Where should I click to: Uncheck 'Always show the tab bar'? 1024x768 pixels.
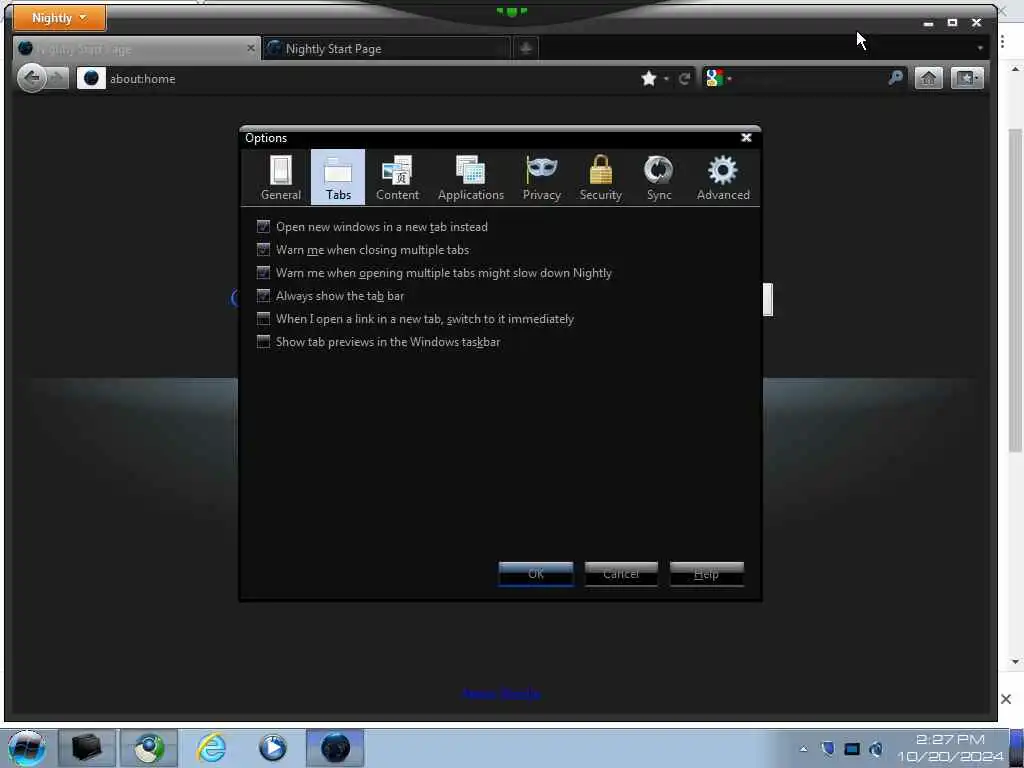330,296
